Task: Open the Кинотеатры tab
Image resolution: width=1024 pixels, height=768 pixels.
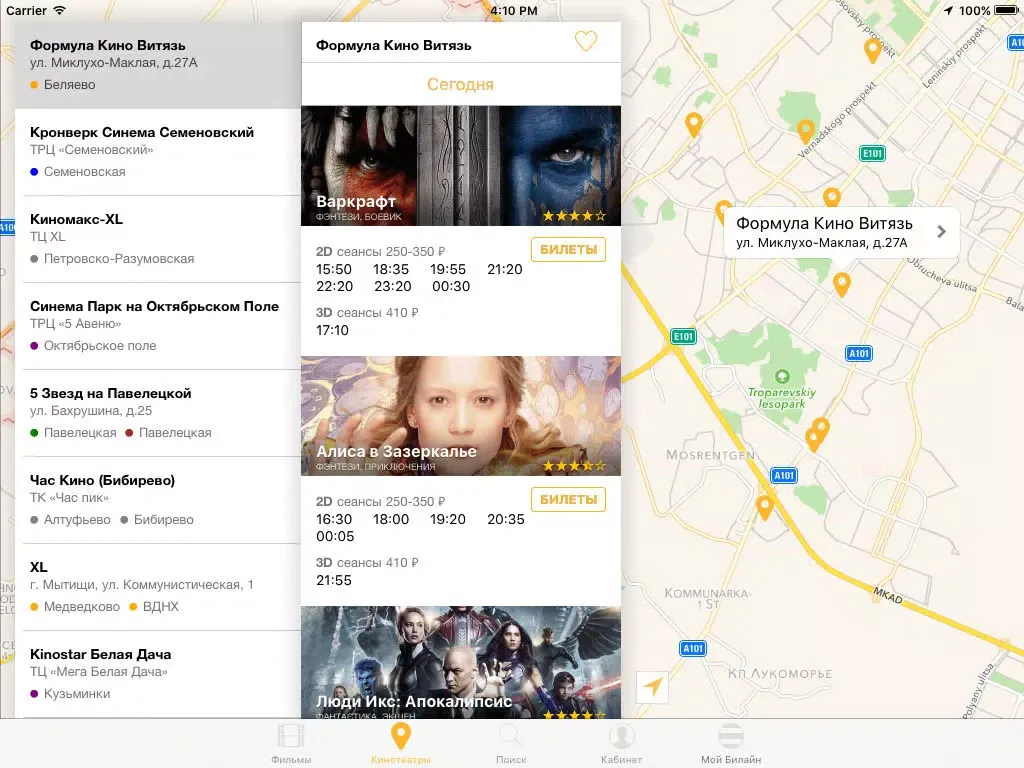Action: pos(400,744)
